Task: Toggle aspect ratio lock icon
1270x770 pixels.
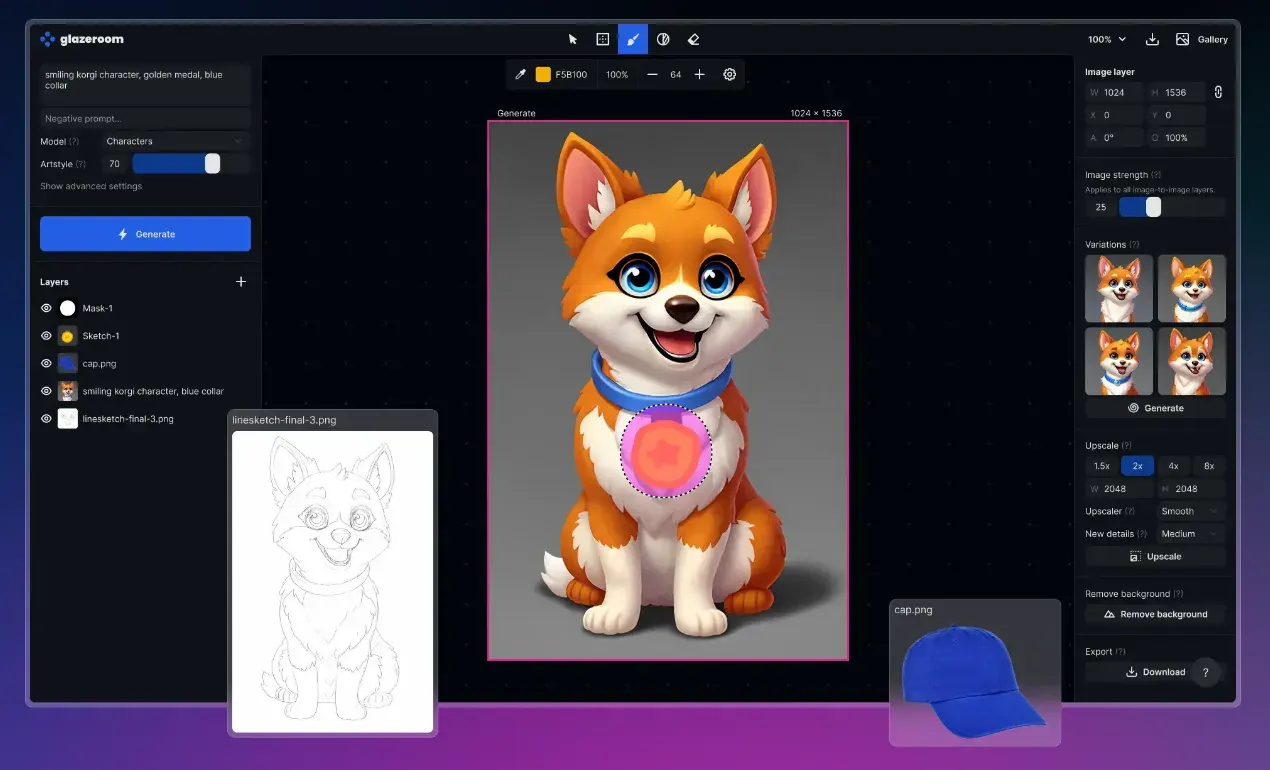Action: tap(1218, 92)
